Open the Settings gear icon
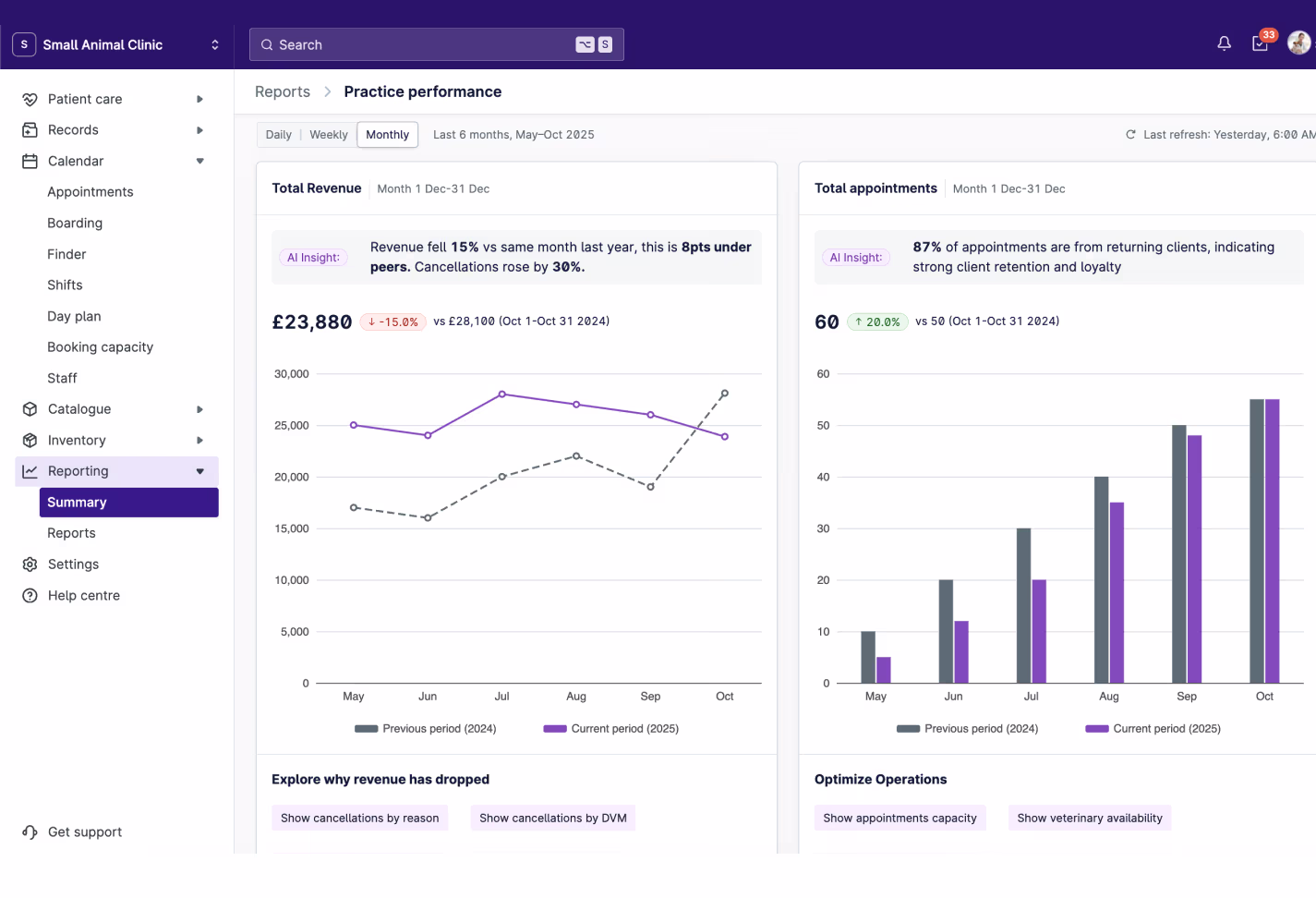Screen dimensions: 1316x898 [29, 564]
